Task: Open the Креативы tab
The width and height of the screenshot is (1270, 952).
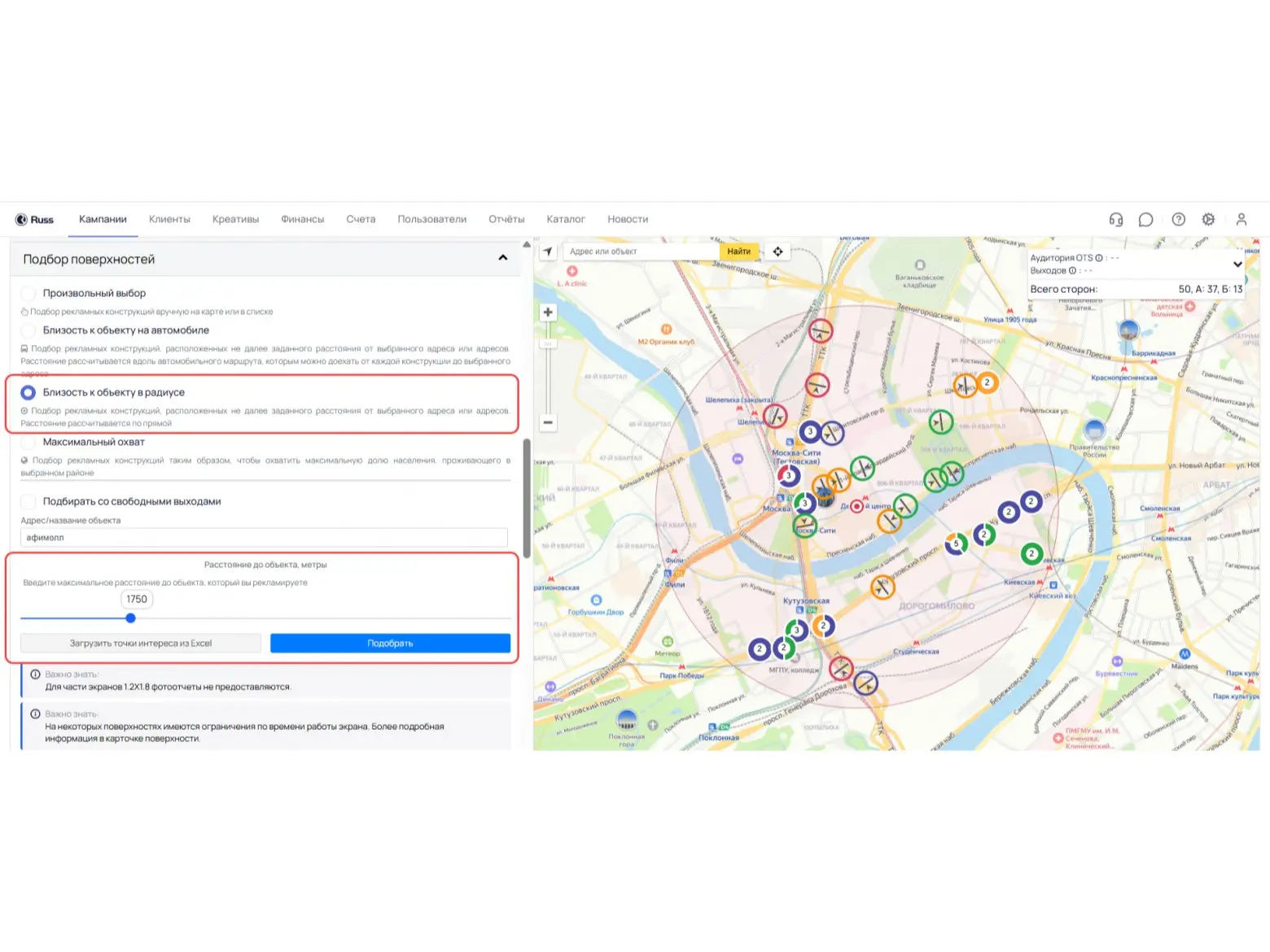Action: [x=235, y=220]
